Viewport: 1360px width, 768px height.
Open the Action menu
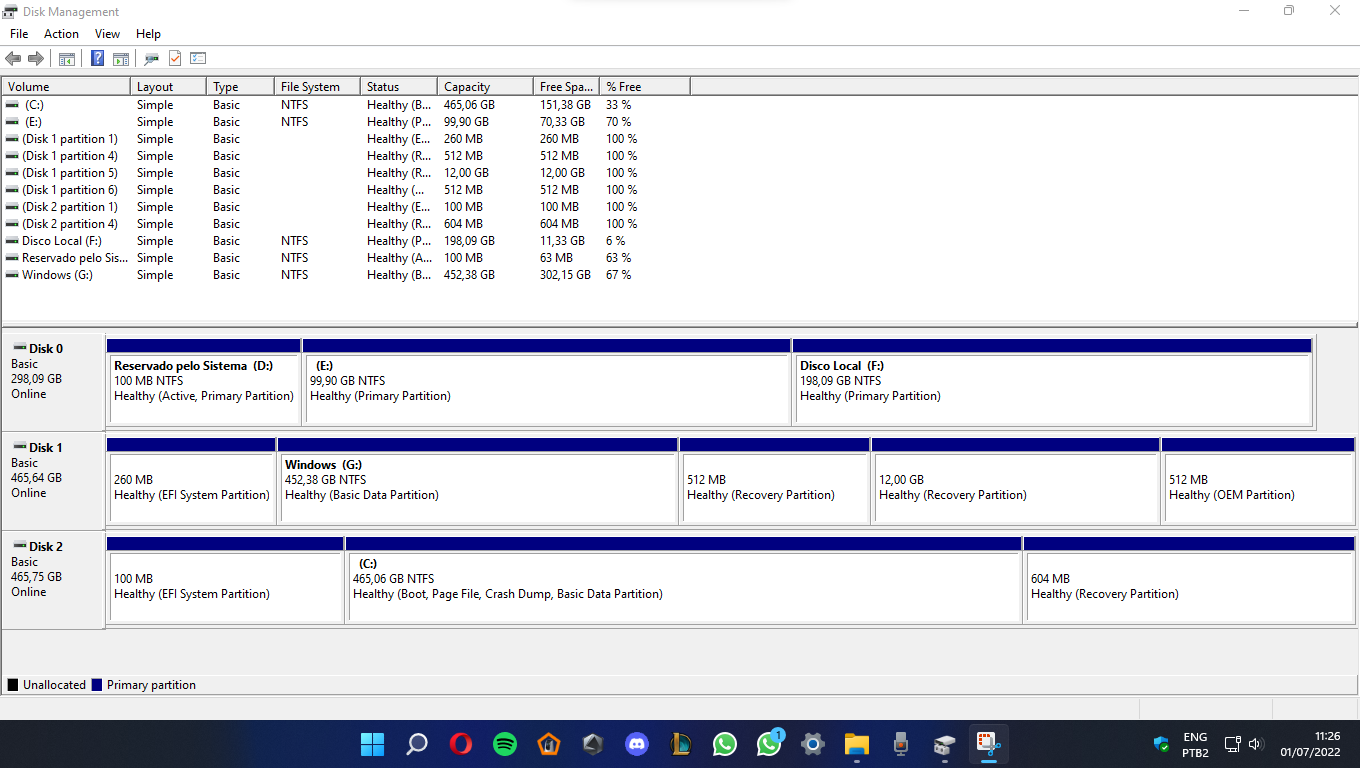tap(61, 34)
